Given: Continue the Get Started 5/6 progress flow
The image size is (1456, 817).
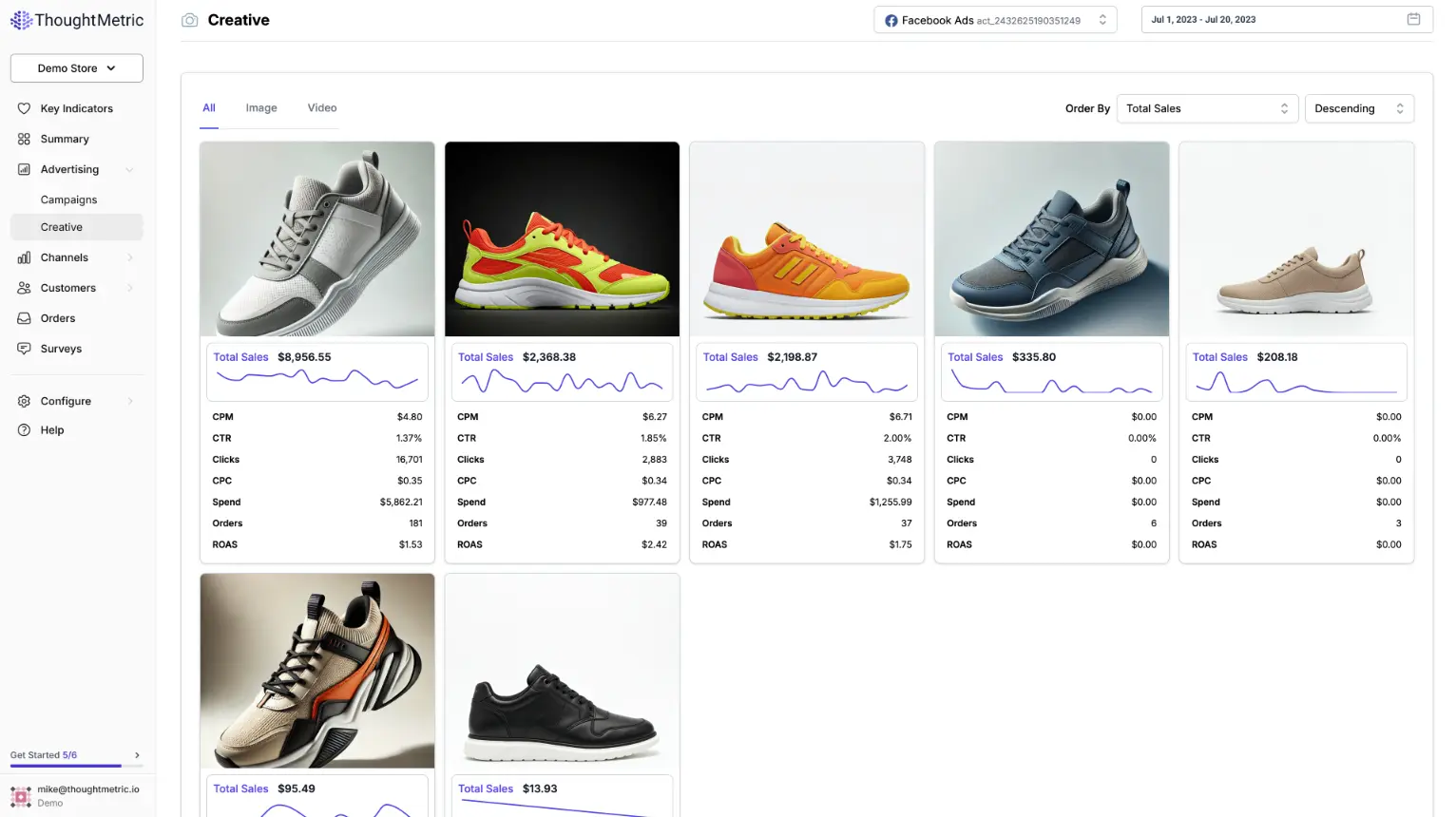Looking at the screenshot, I should point(137,754).
